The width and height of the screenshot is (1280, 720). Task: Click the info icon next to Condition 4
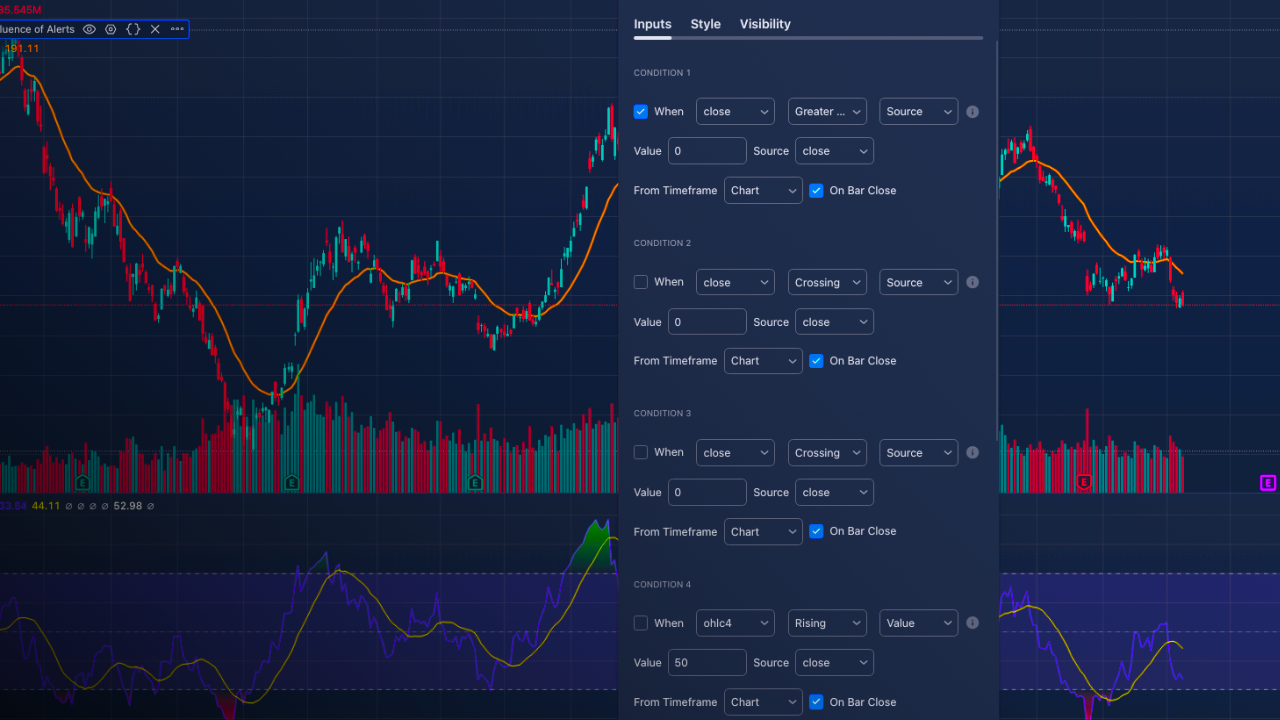(x=972, y=622)
